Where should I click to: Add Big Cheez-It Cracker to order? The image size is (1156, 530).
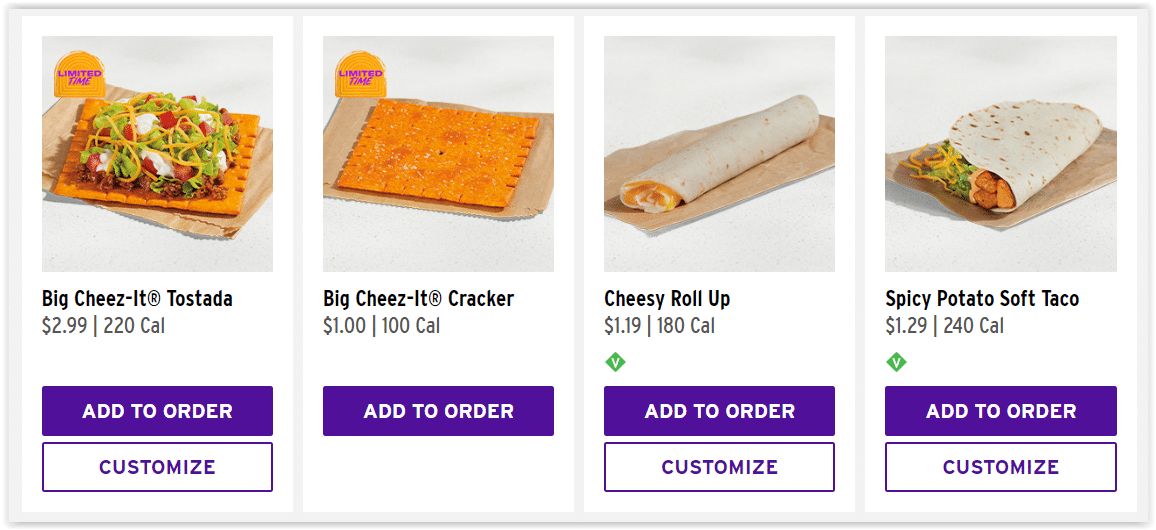tap(438, 411)
